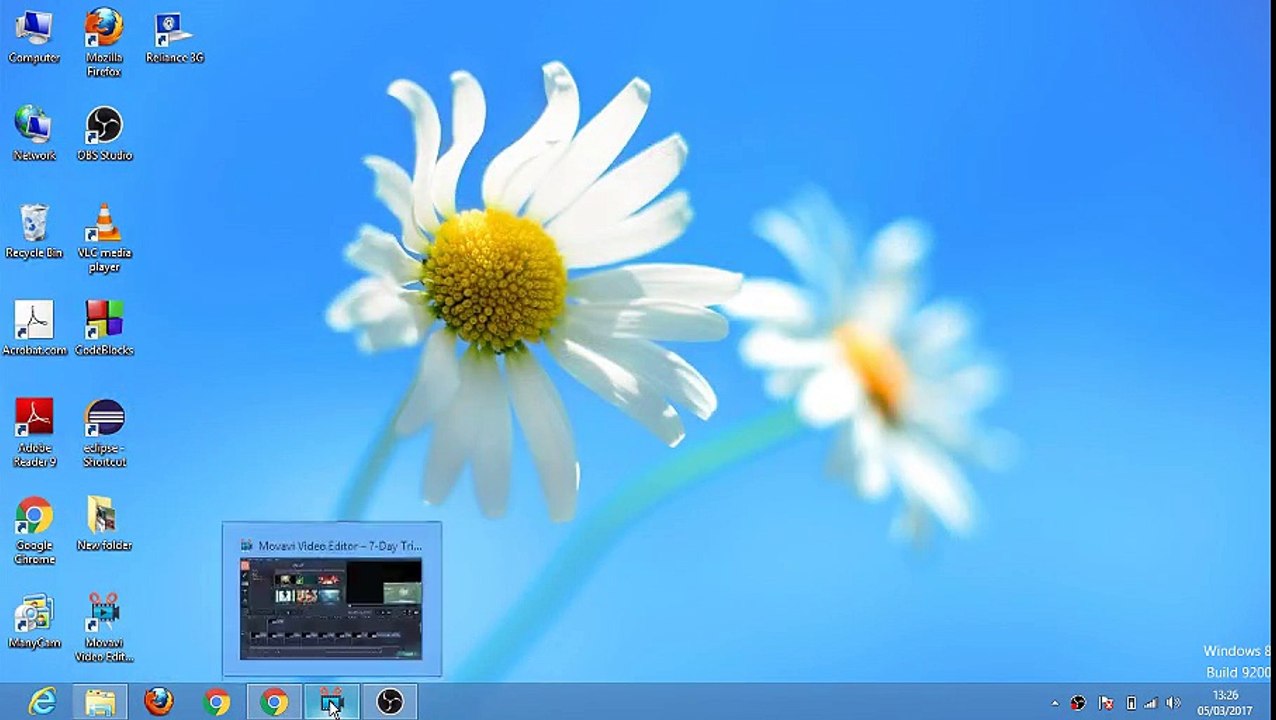
Task: Check the battery status tray icon
Action: click(x=1131, y=703)
